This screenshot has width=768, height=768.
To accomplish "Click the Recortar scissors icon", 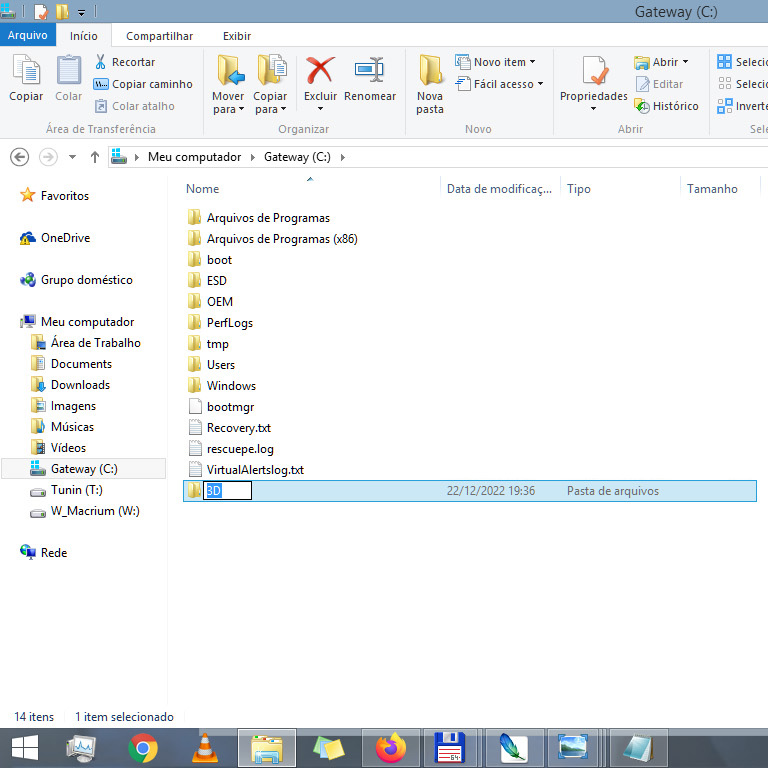I will pyautogui.click(x=101, y=62).
